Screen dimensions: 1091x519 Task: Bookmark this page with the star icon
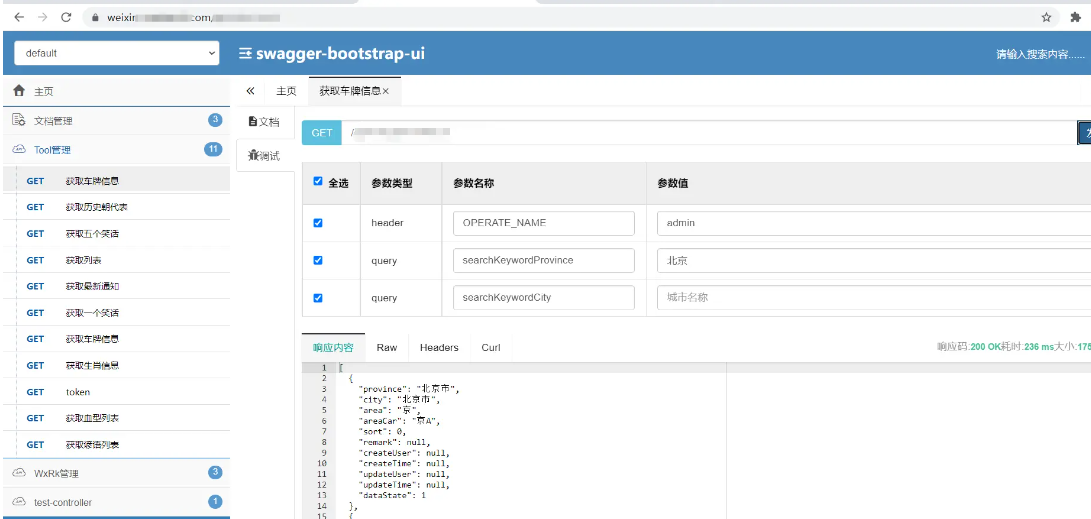click(x=1046, y=18)
